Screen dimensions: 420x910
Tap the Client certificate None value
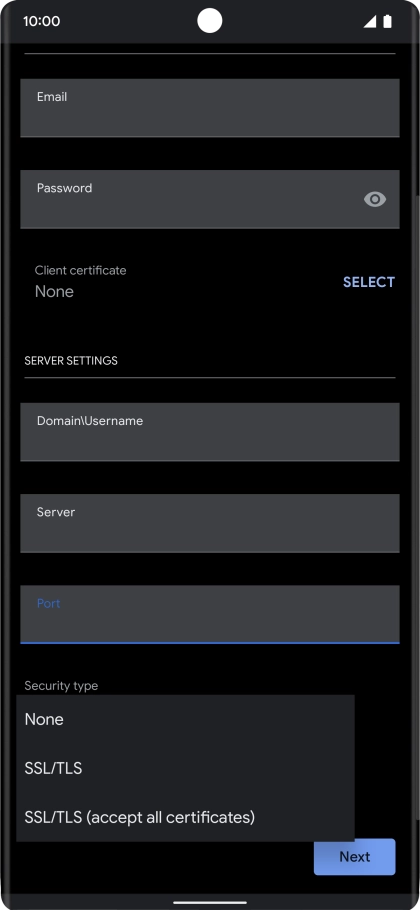click(x=54, y=291)
